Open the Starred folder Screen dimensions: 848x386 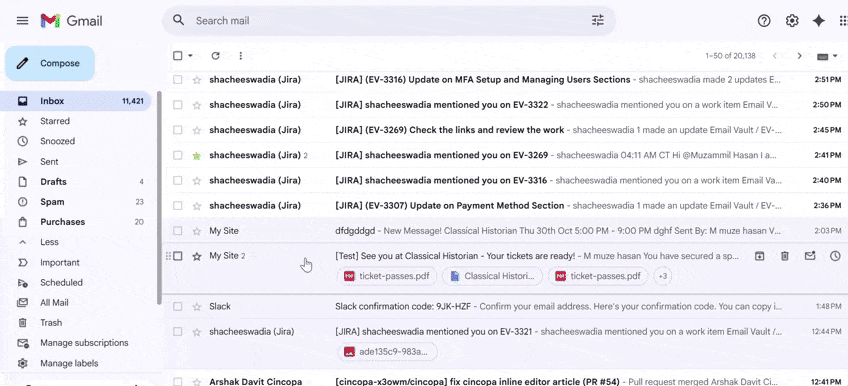(x=77, y=121)
